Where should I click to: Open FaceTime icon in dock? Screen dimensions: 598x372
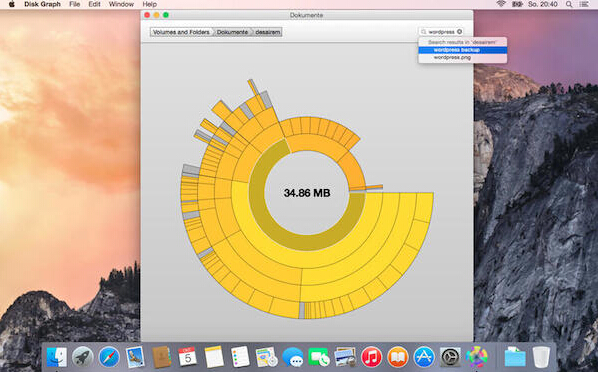pos(319,358)
